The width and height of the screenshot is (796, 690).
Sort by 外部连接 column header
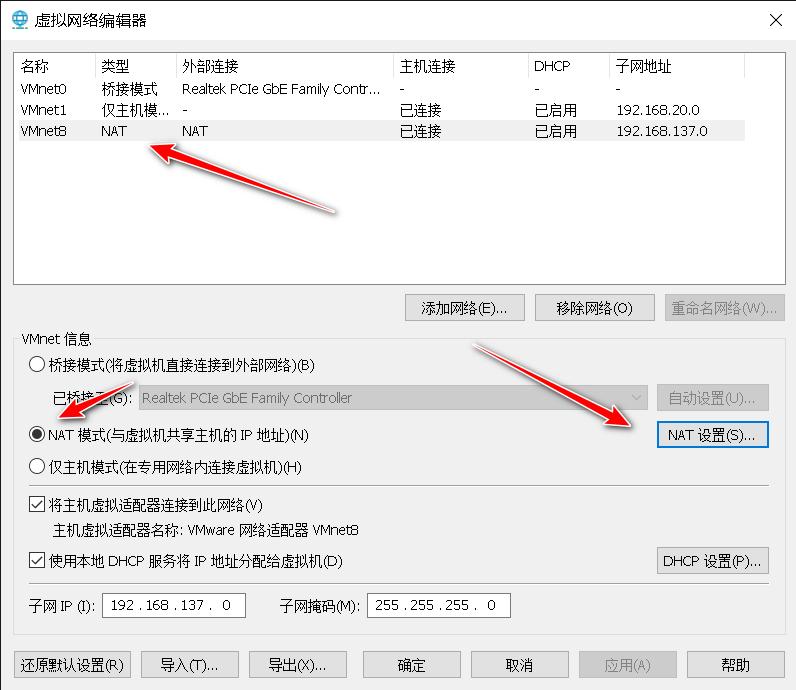pyautogui.click(x=285, y=66)
